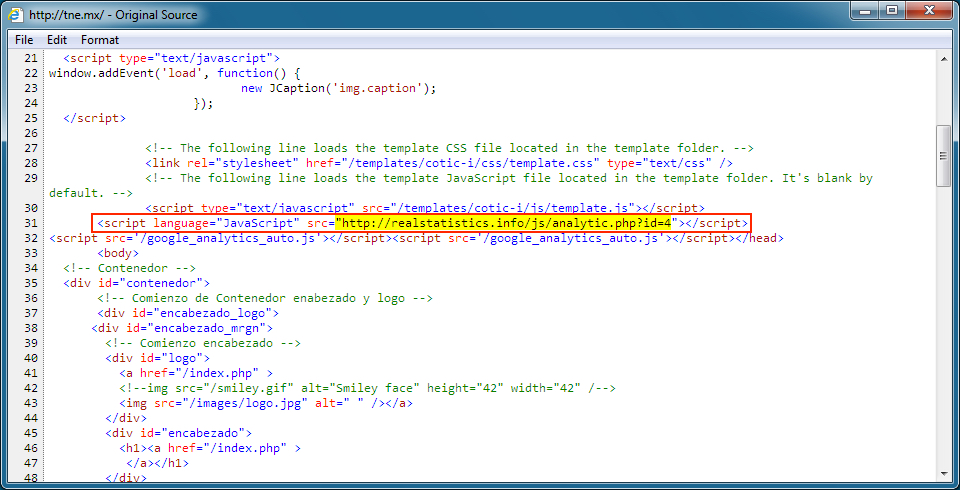Click line number 31 in the gutter
This screenshot has width=960, height=490.
pyautogui.click(x=30, y=223)
